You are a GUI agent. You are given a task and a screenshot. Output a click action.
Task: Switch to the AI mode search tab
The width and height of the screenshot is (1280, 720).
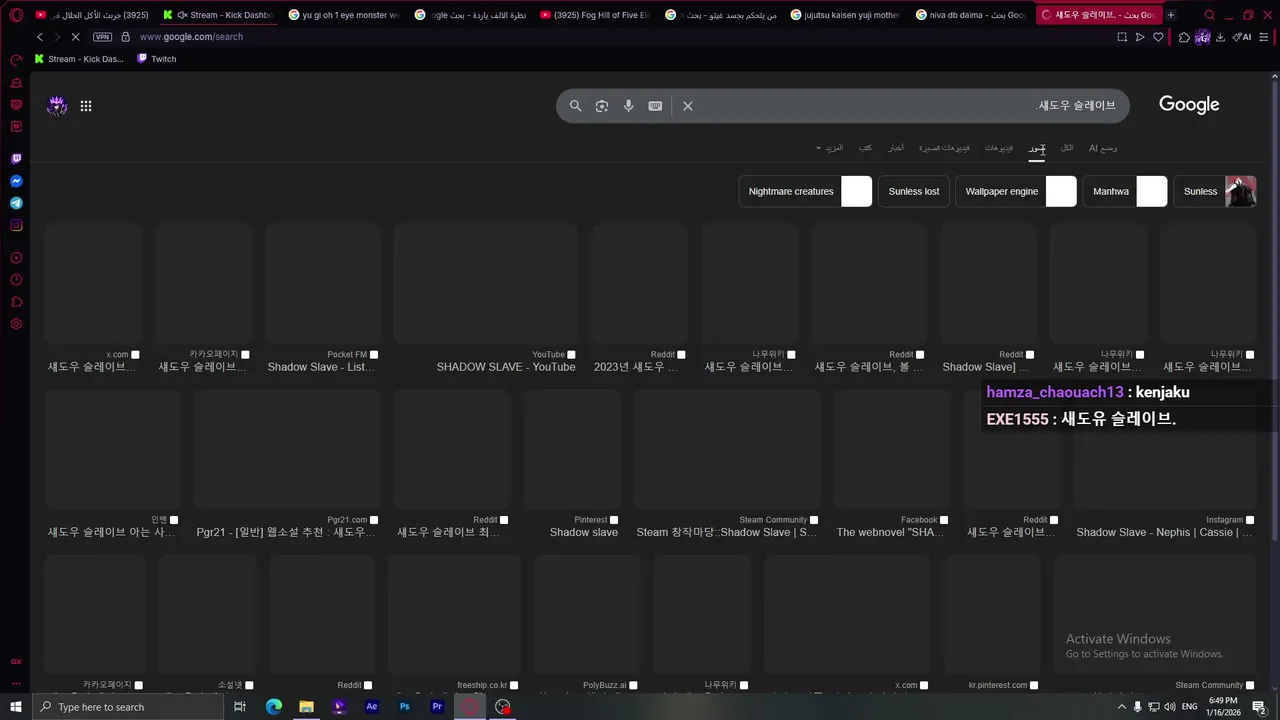coord(1103,148)
